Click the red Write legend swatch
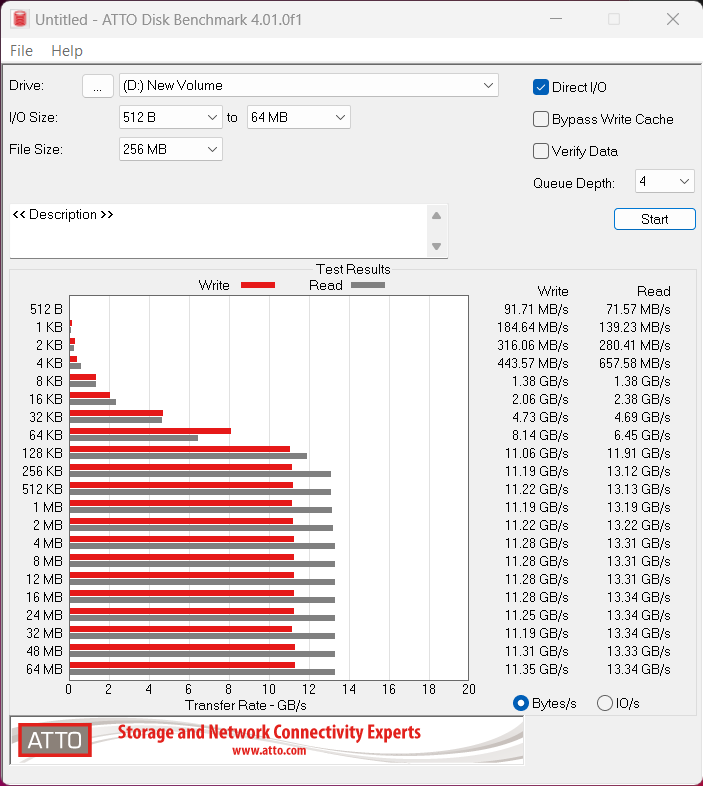Viewport: 703px width, 786px height. click(x=257, y=285)
